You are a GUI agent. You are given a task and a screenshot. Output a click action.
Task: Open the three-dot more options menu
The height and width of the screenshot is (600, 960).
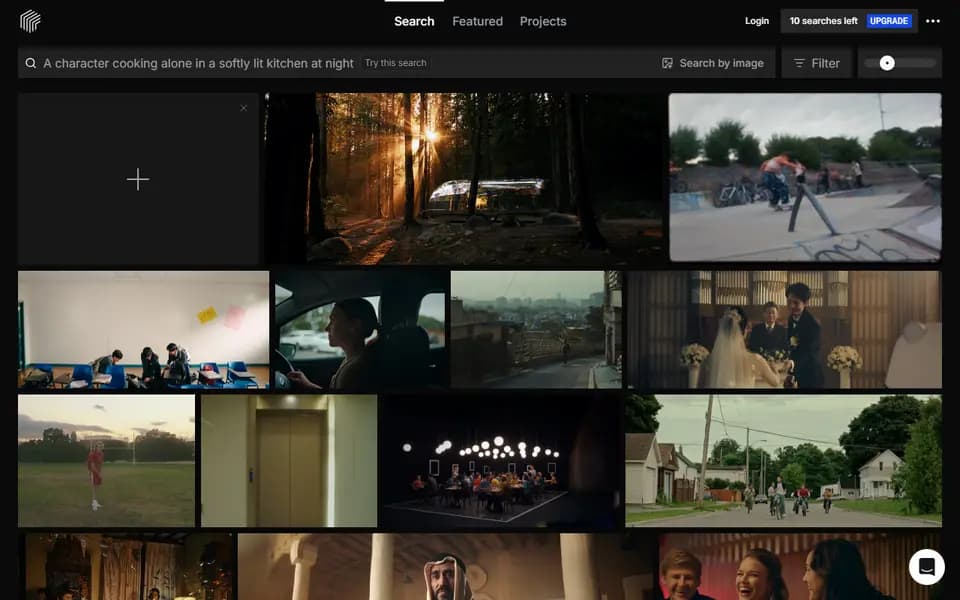click(x=932, y=21)
